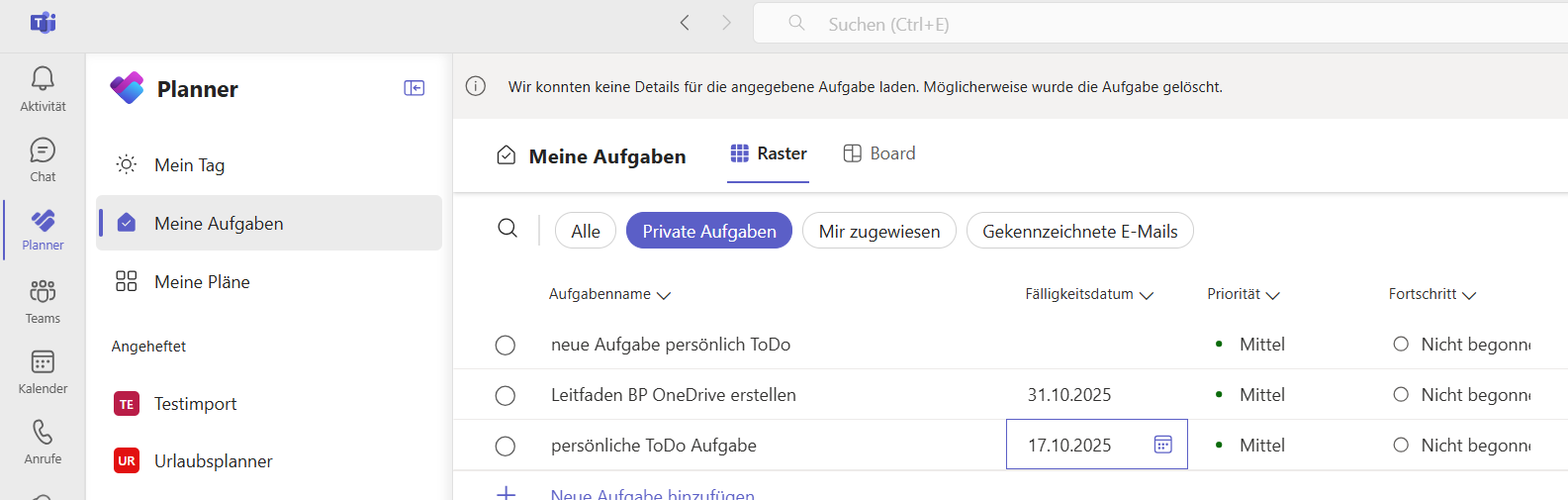Select the Raster view tab
The height and width of the screenshot is (500, 1568).
pos(769,153)
